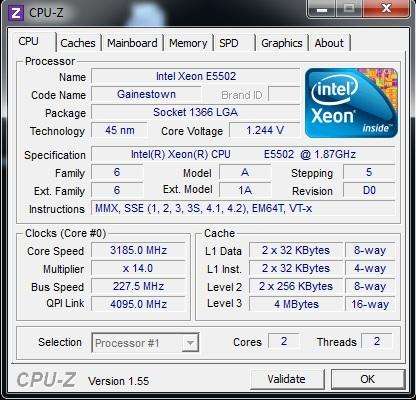Click the dropdown arrow beside Processor #1

point(190,343)
